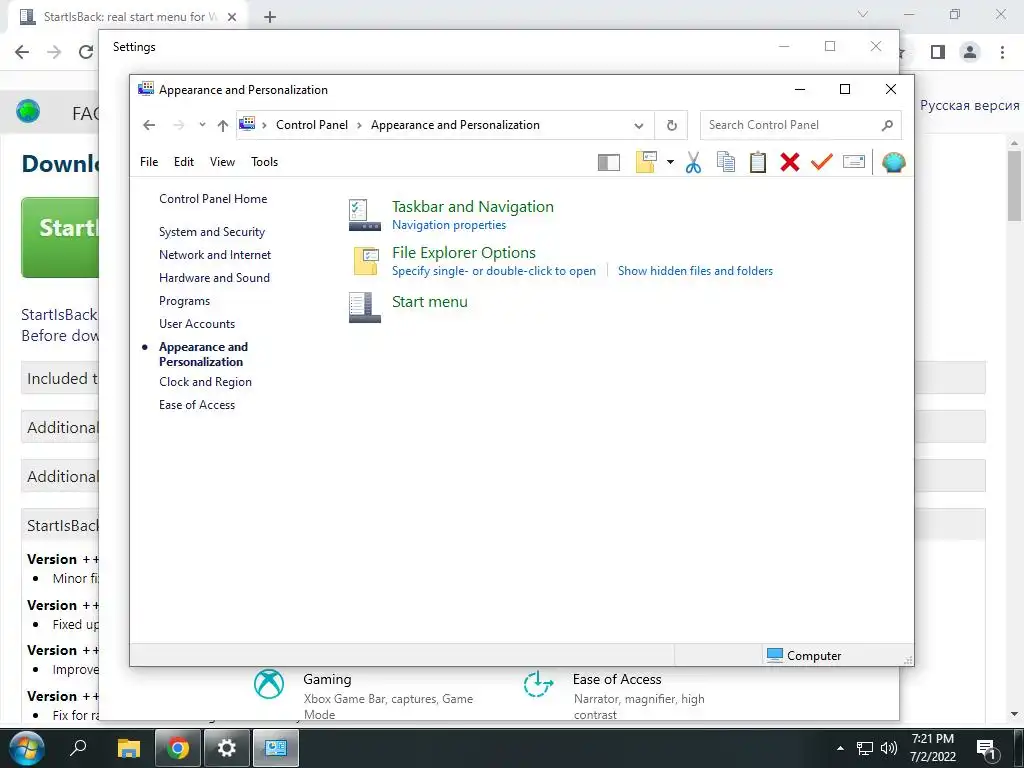
Task: Open the File menu
Action: pyautogui.click(x=149, y=162)
